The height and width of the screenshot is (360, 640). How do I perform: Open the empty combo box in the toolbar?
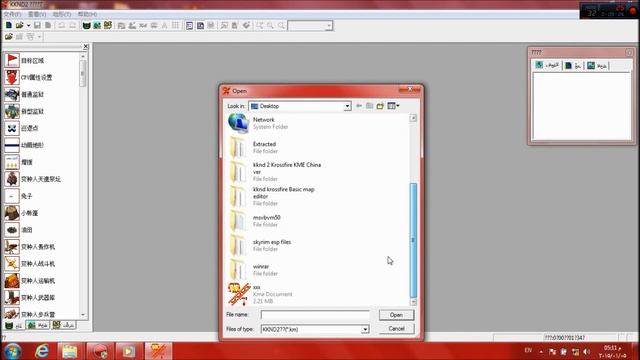tap(310, 26)
